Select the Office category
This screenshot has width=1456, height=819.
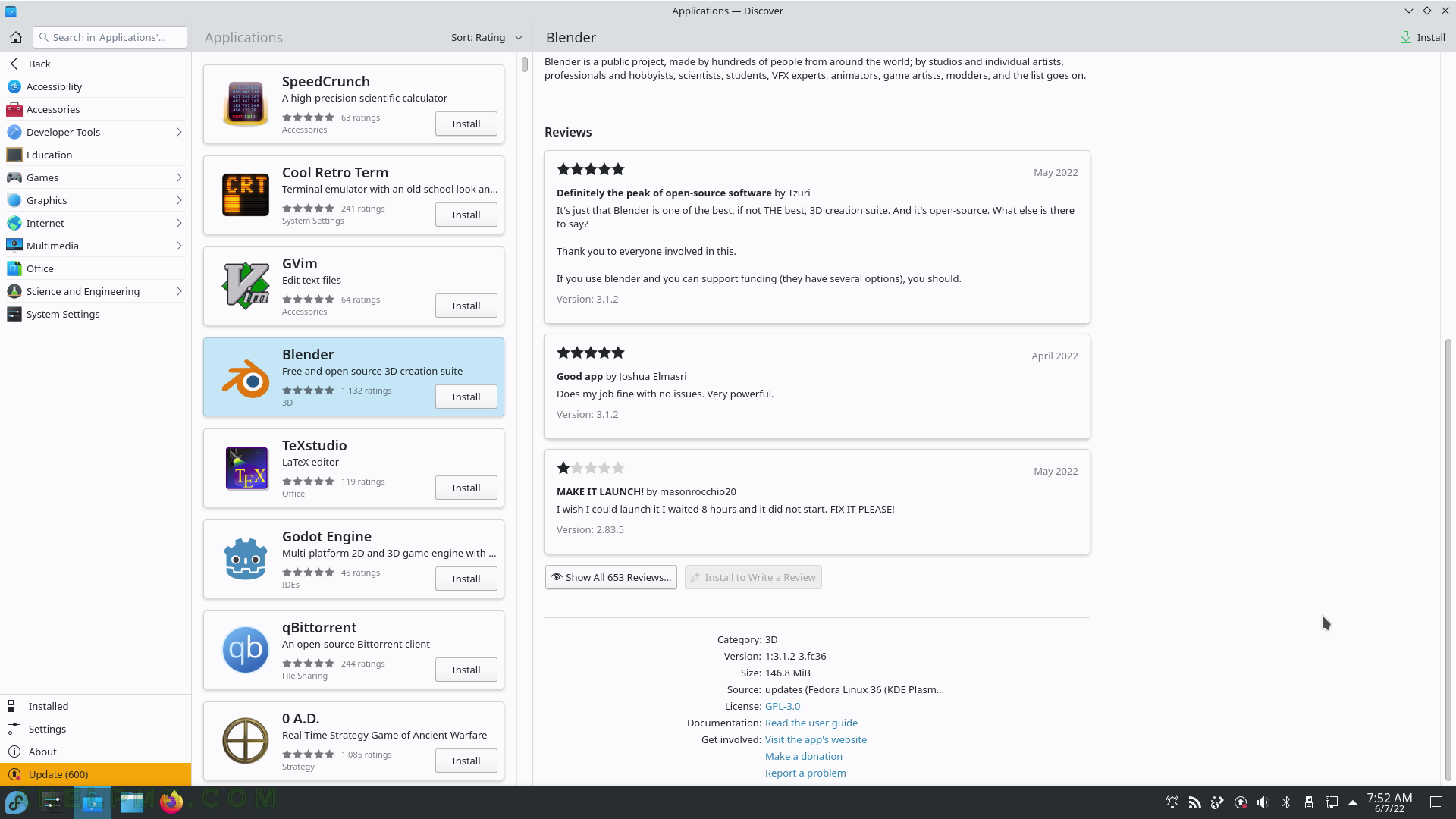96,268
